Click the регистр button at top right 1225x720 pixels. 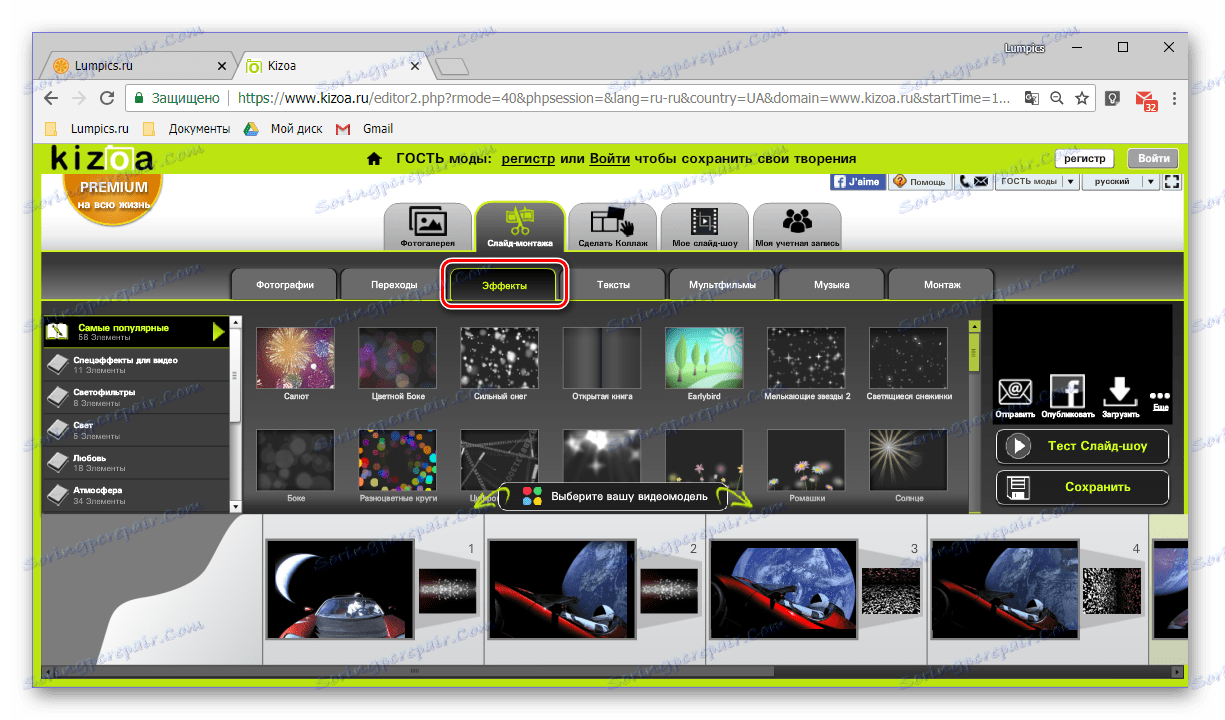click(x=1085, y=158)
